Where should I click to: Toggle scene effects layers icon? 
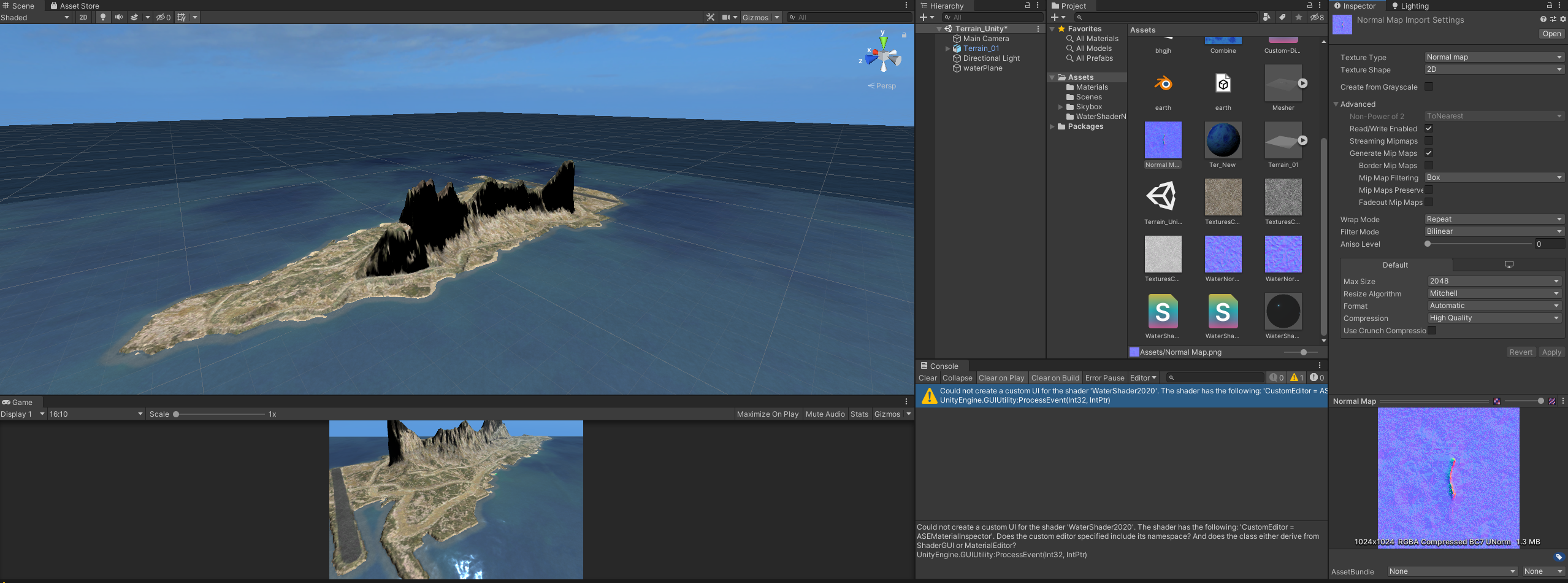tap(134, 17)
